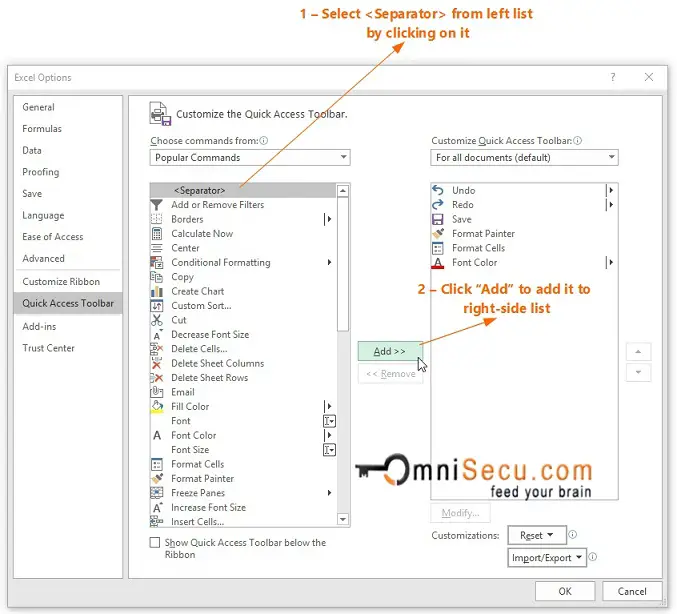Click the Cancel button

point(632,591)
